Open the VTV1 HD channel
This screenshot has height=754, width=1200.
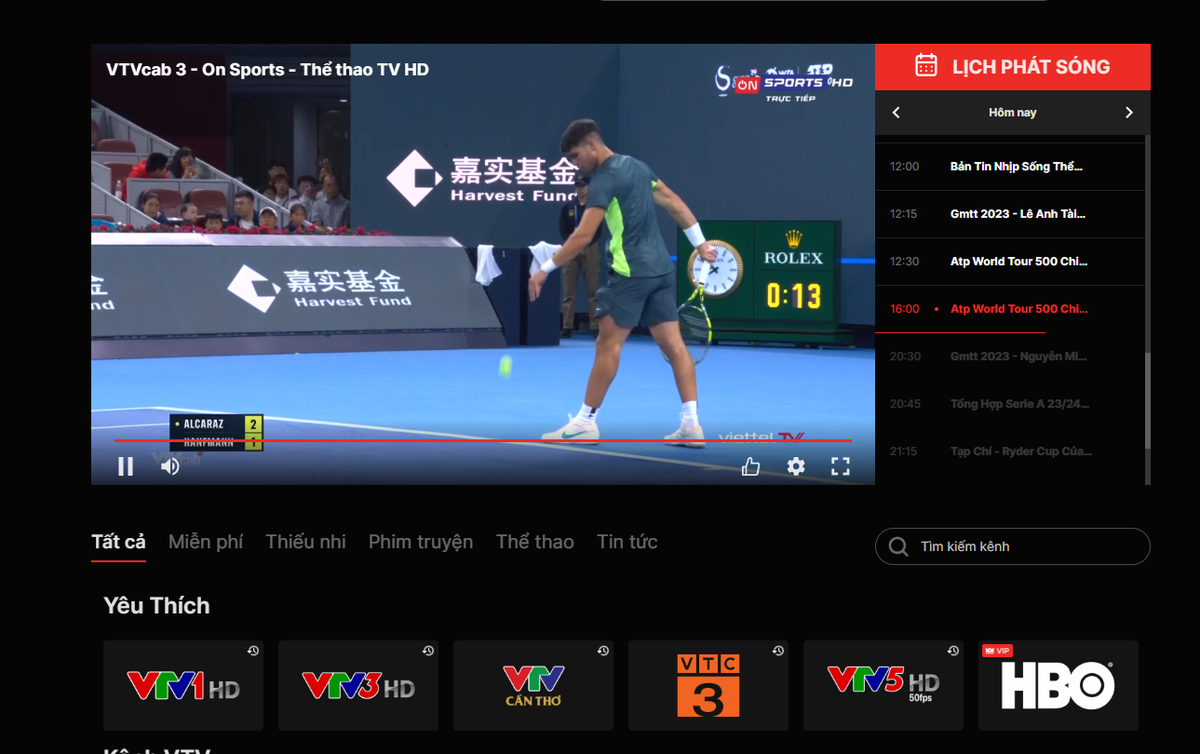[x=183, y=686]
